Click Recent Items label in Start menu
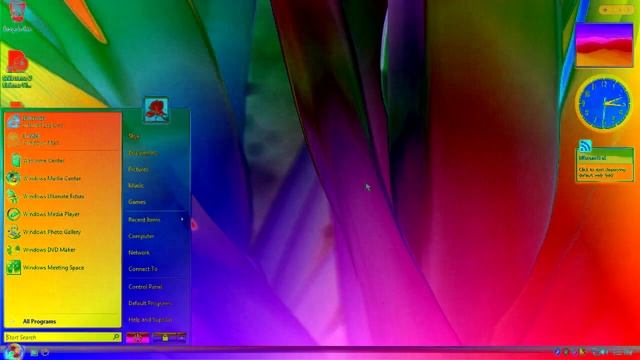 click(x=144, y=220)
